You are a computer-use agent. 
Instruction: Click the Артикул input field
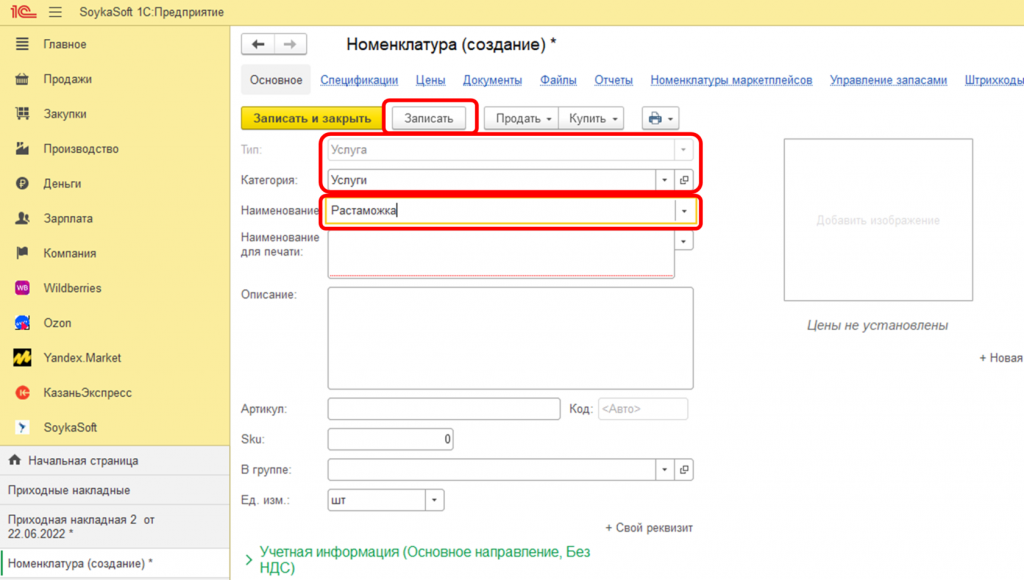tap(443, 409)
